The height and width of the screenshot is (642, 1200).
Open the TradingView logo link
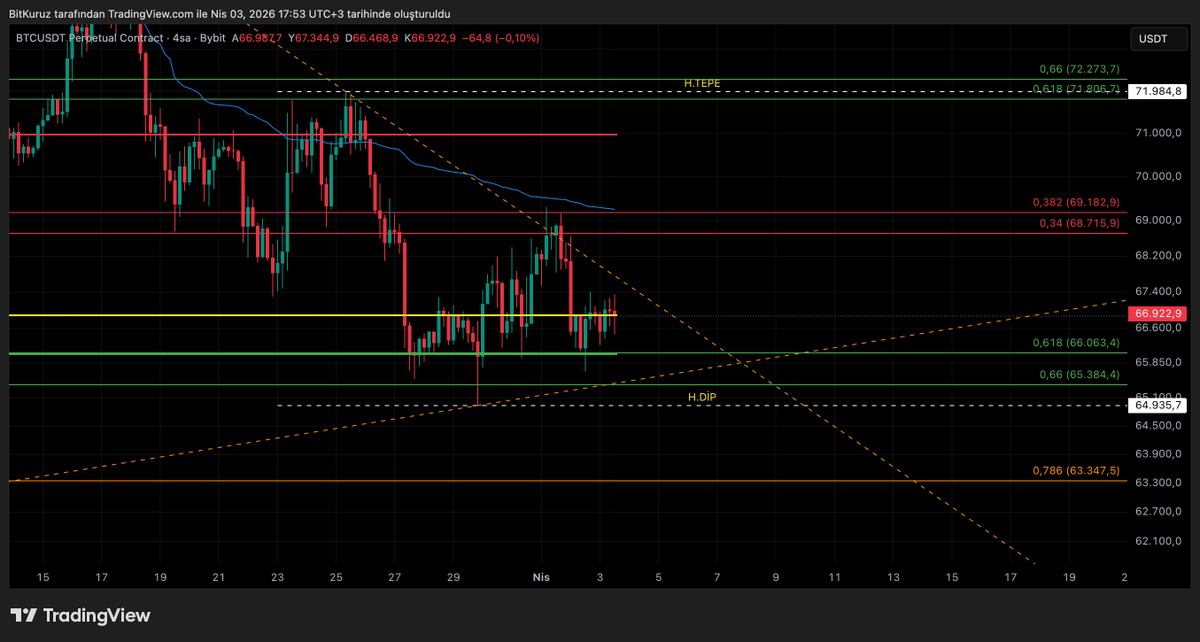point(80,615)
